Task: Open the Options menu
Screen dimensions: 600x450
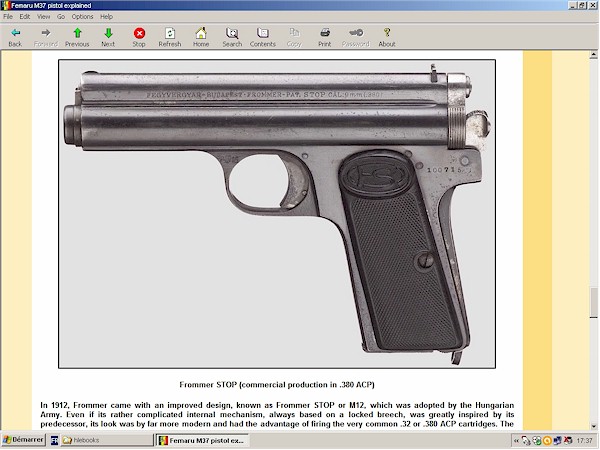Action: click(x=82, y=16)
